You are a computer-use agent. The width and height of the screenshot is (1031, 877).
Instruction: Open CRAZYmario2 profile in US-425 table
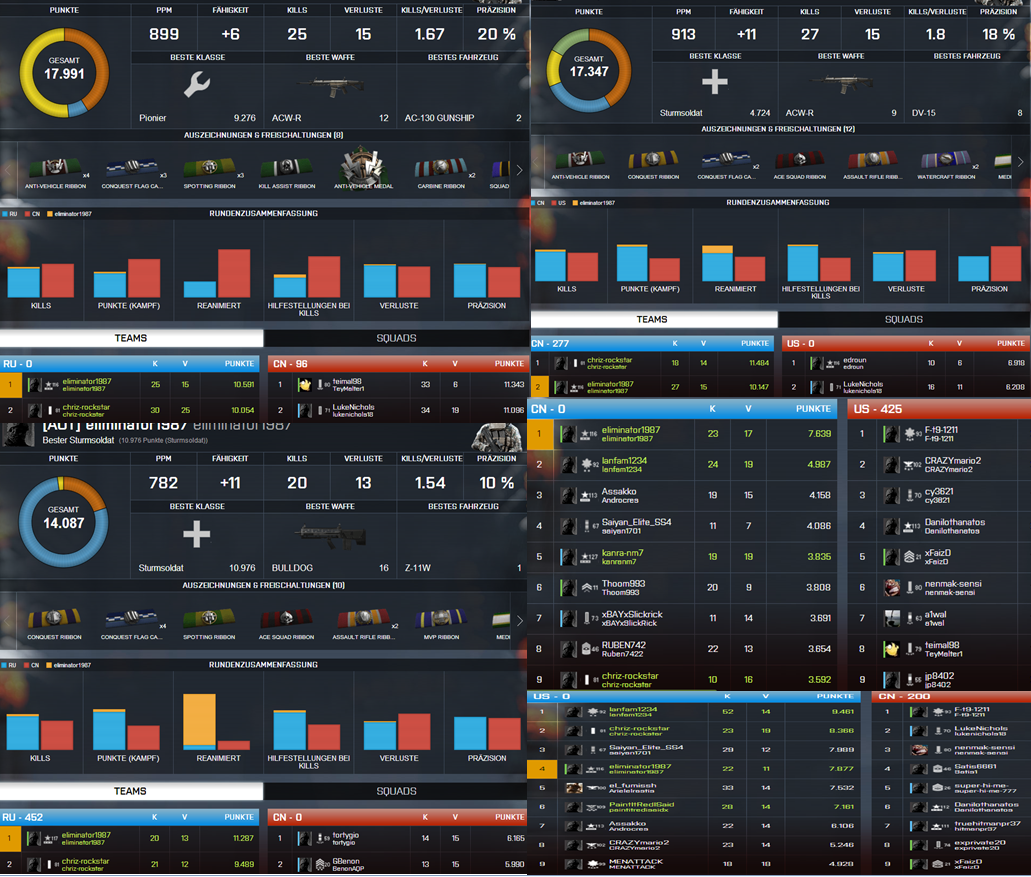[x=953, y=464]
